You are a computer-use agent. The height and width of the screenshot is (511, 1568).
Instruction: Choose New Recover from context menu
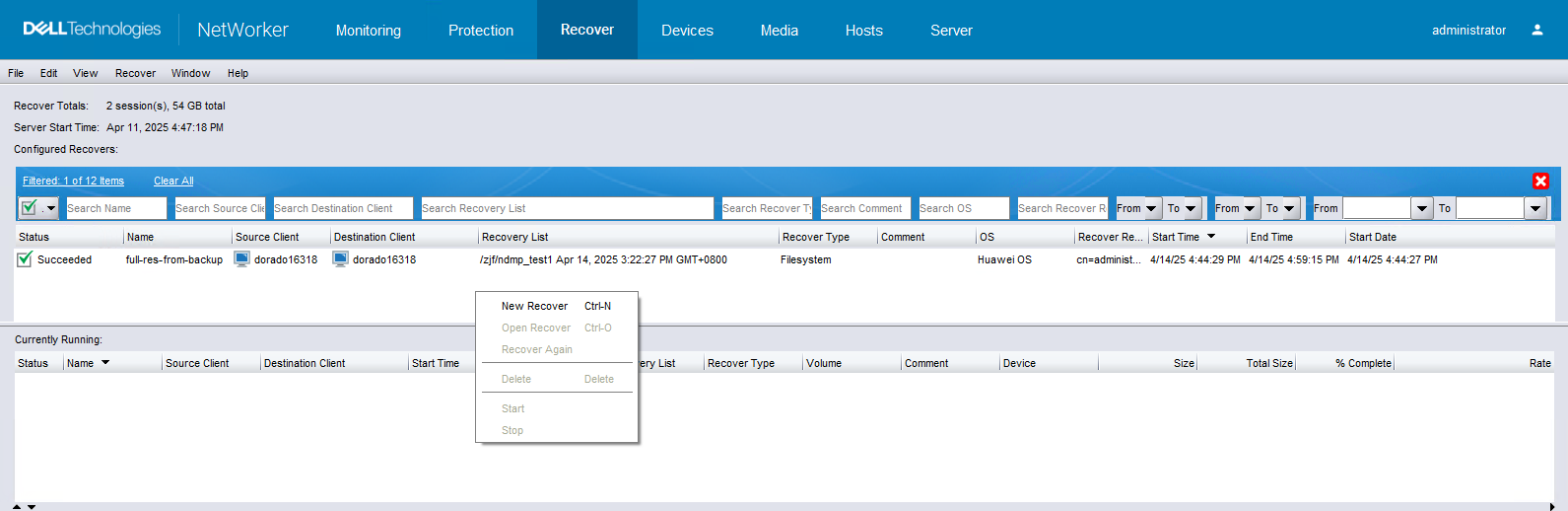tap(557, 306)
